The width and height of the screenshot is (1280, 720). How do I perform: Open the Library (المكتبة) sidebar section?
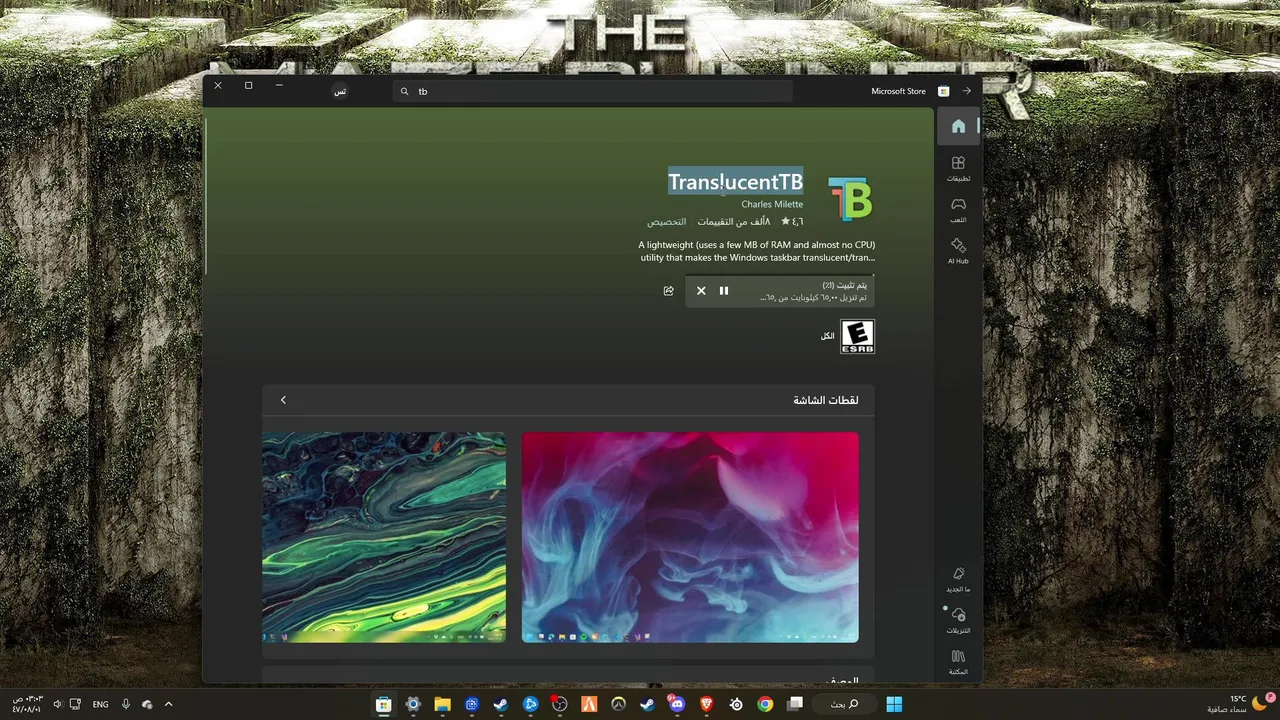pyautogui.click(x=958, y=662)
